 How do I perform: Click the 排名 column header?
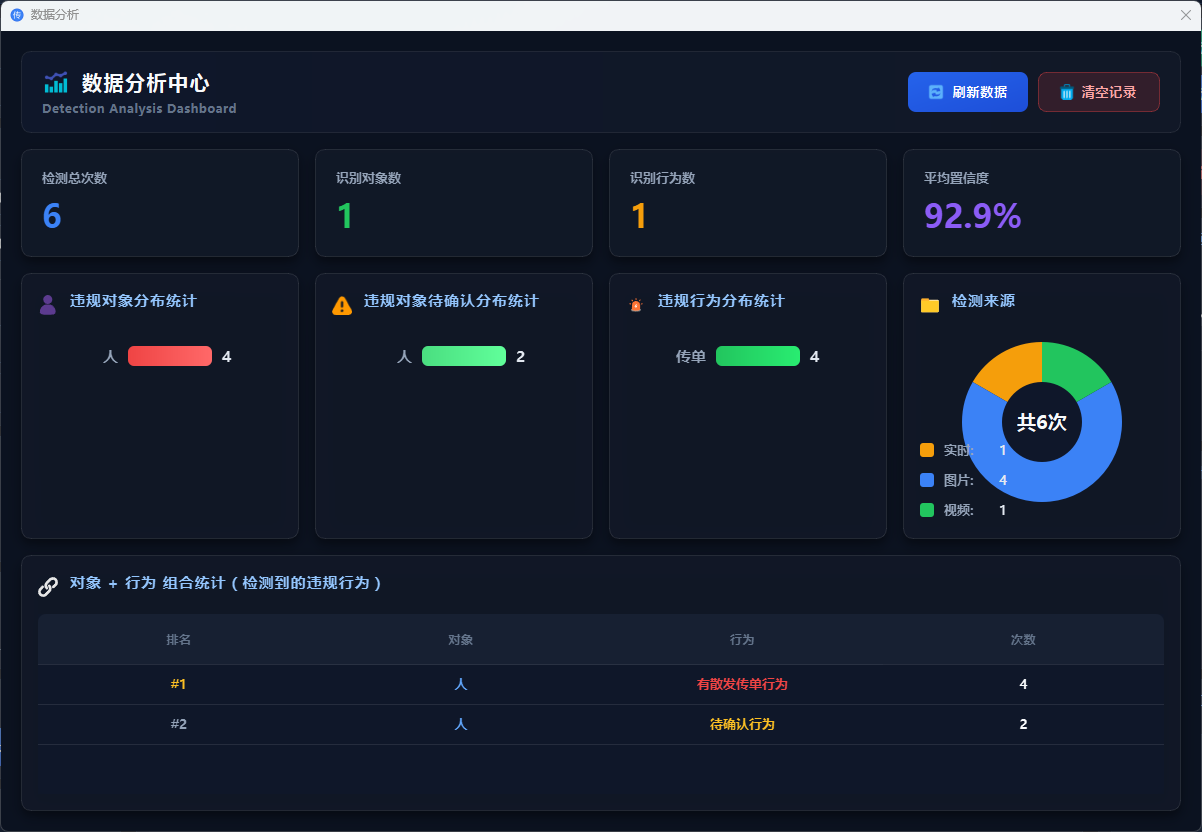179,640
